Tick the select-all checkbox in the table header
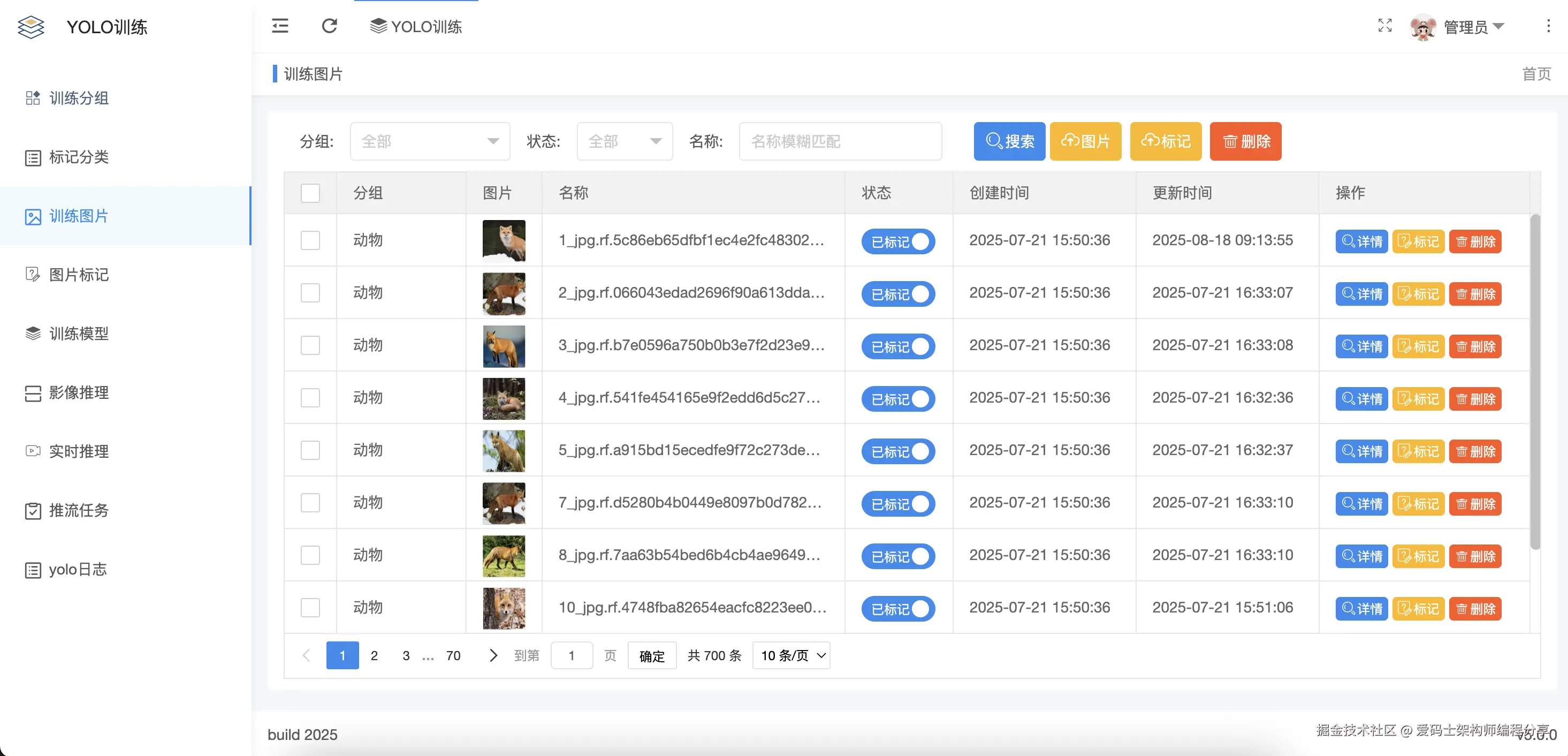The width and height of the screenshot is (1568, 756). pyautogui.click(x=310, y=193)
